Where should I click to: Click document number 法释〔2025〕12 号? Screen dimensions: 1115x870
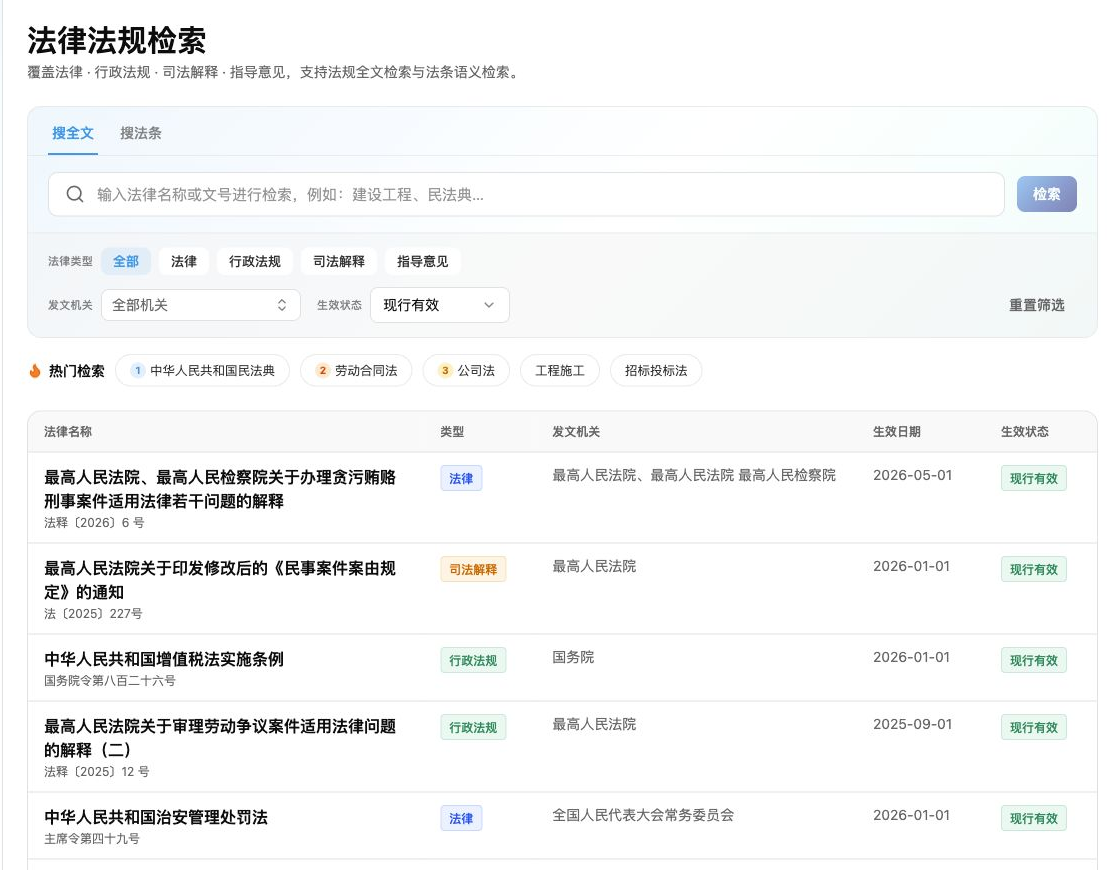97,772
